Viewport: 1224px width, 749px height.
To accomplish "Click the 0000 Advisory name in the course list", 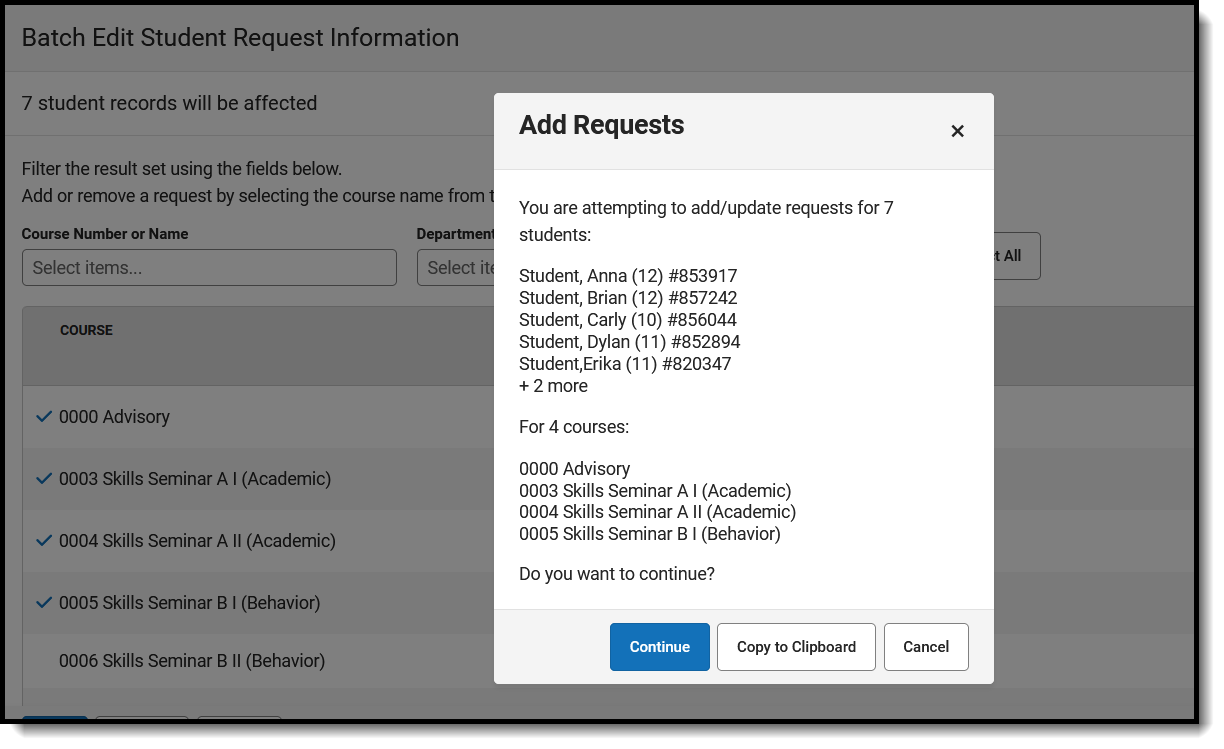I will [114, 417].
